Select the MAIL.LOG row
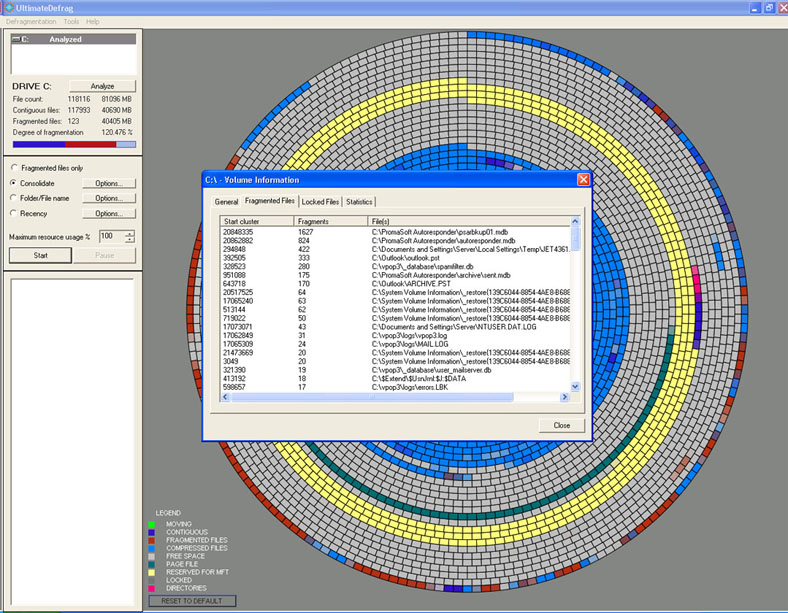Viewport: 788px width, 613px height. [x=396, y=344]
